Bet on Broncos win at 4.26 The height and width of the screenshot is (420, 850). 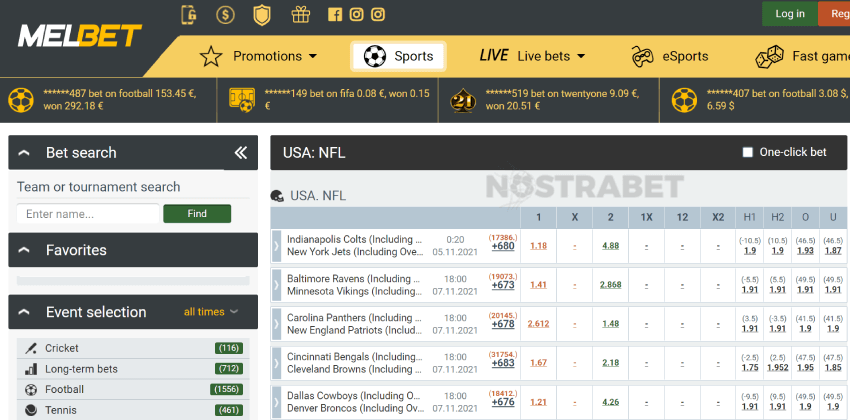point(610,402)
